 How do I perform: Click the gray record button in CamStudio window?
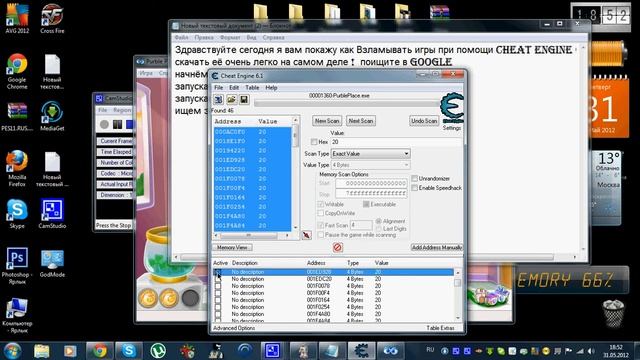[x=104, y=124]
